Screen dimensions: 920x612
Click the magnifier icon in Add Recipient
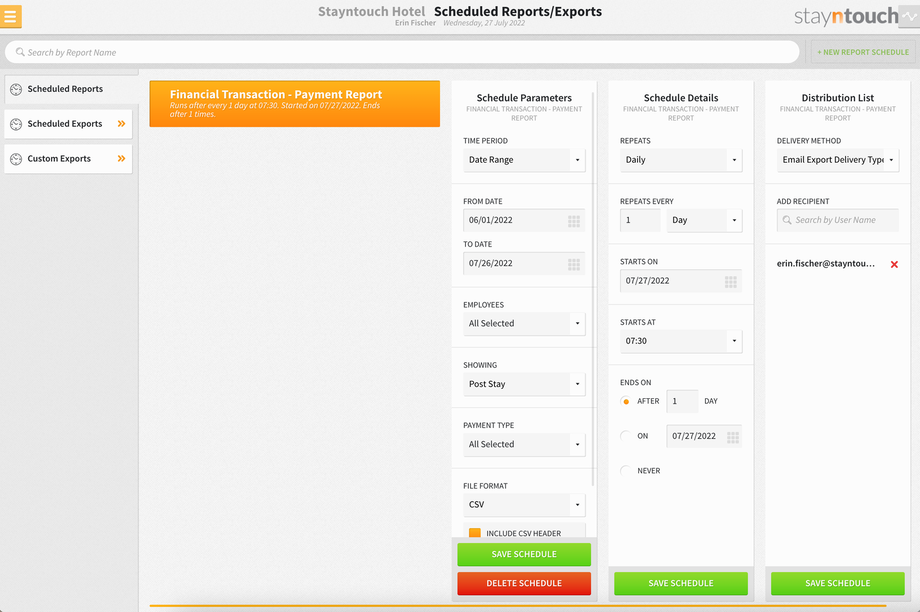[787, 220]
